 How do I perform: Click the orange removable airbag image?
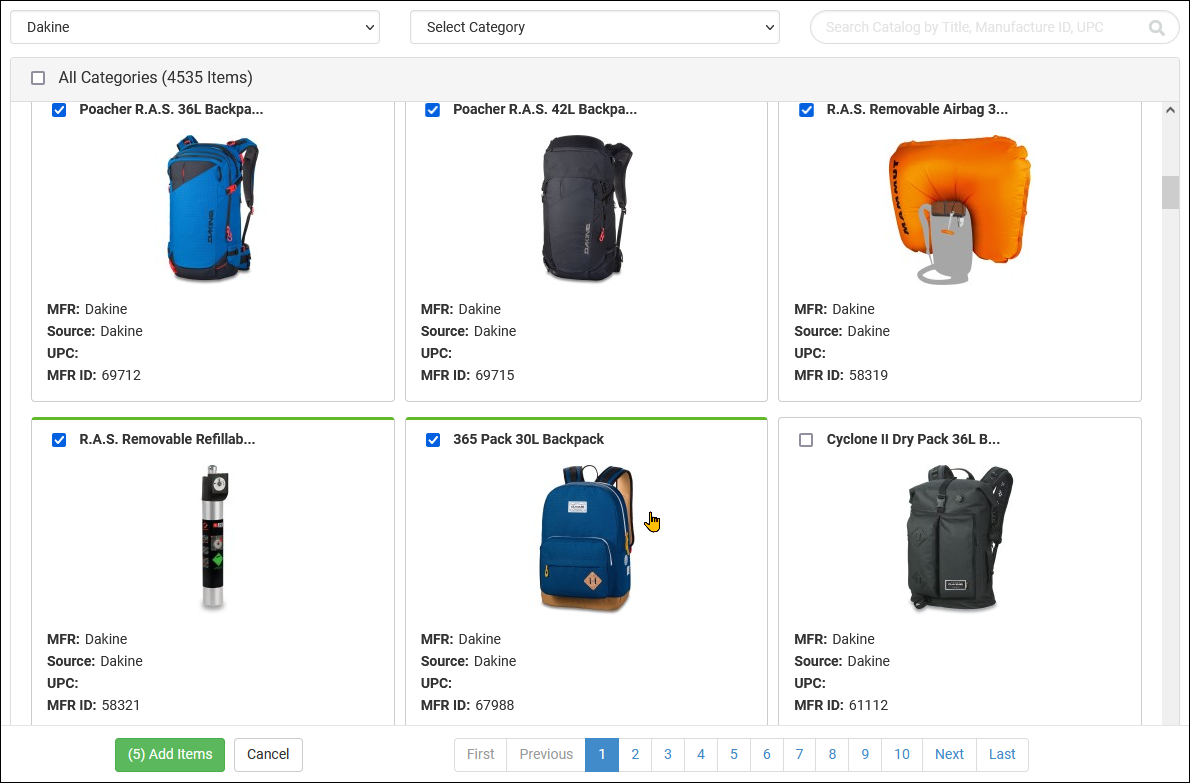click(x=959, y=210)
